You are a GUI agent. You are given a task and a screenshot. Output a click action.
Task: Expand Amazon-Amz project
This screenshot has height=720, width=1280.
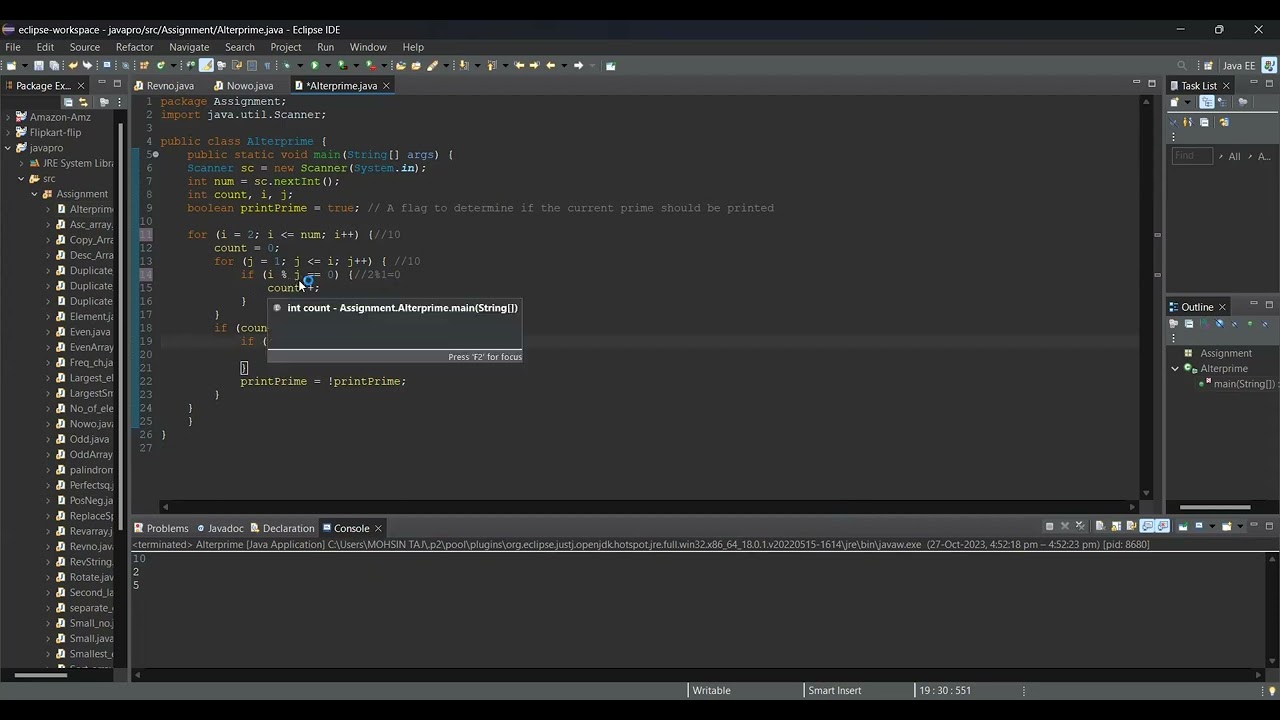tap(8, 117)
